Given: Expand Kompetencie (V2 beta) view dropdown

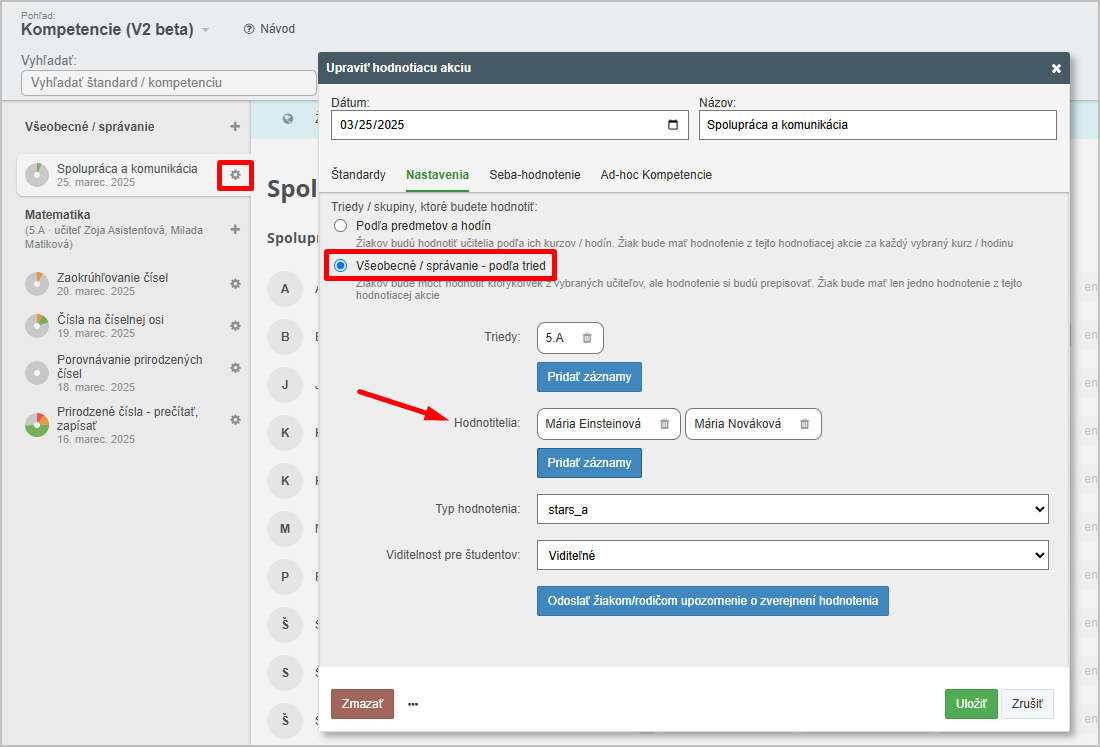Looking at the screenshot, I should click(205, 30).
